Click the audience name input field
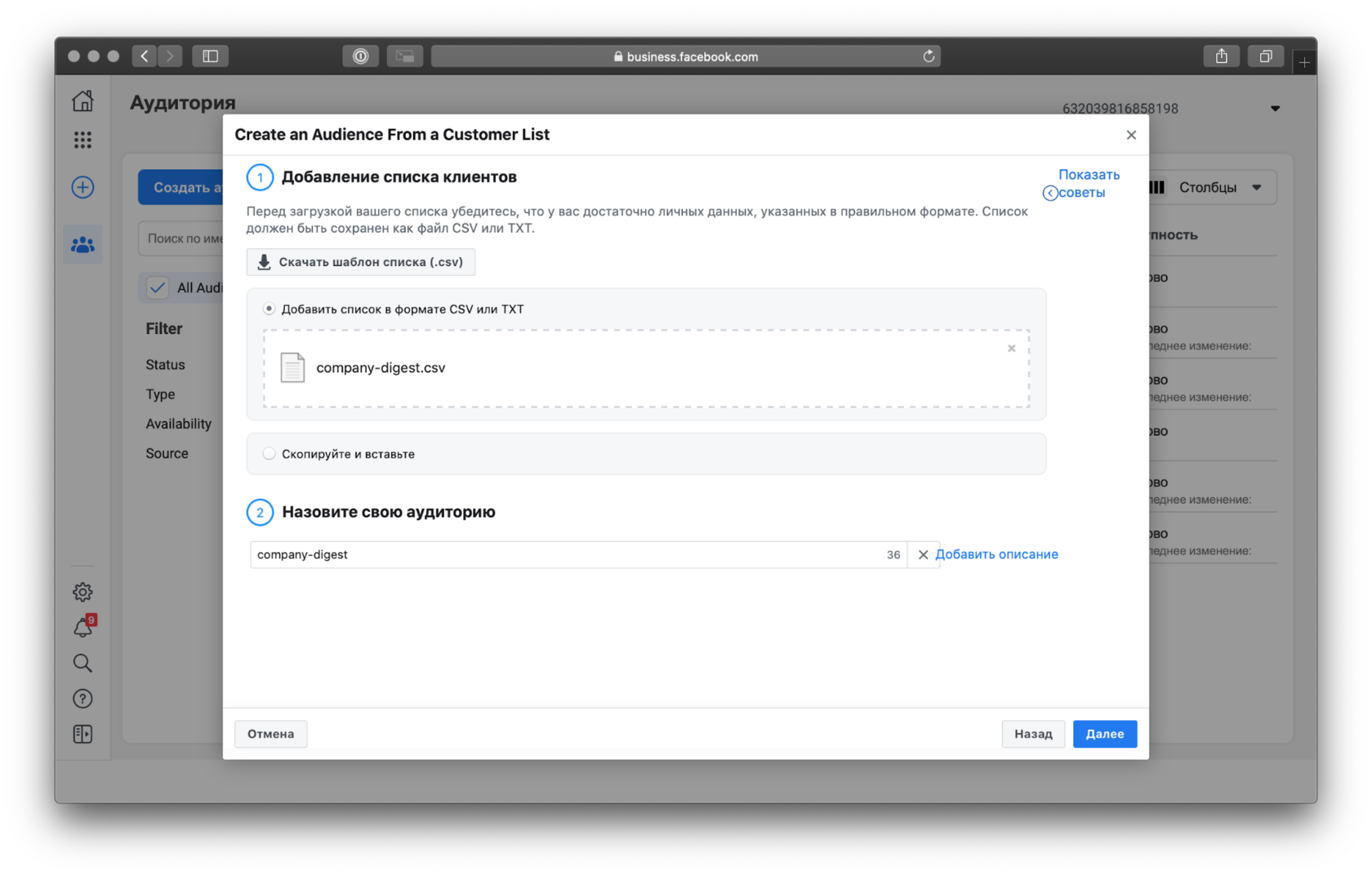 click(x=578, y=554)
